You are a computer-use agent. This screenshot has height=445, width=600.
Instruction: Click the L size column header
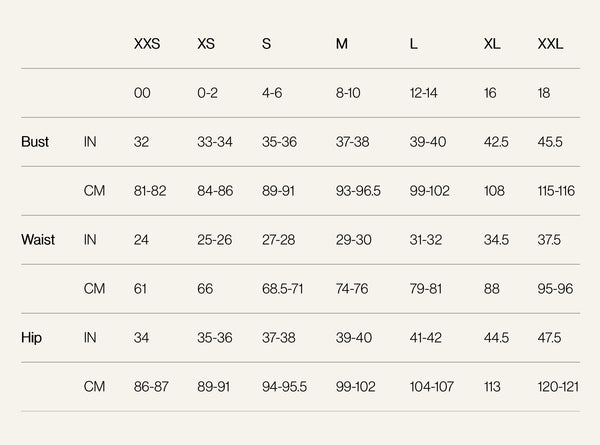coord(413,44)
